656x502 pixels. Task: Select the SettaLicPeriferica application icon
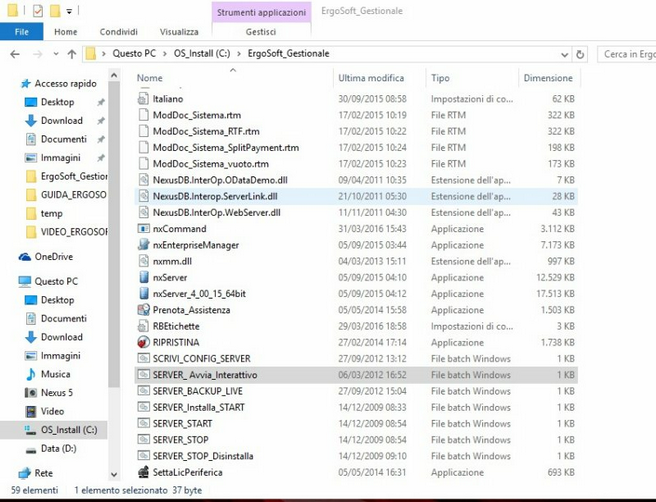click(x=143, y=472)
